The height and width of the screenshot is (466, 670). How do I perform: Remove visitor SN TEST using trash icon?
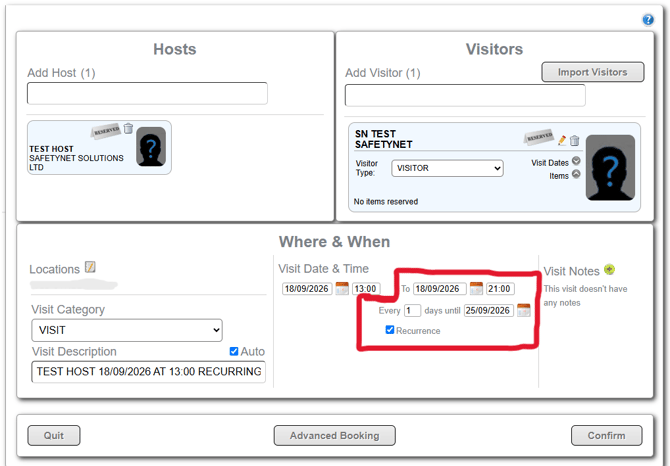(x=575, y=140)
